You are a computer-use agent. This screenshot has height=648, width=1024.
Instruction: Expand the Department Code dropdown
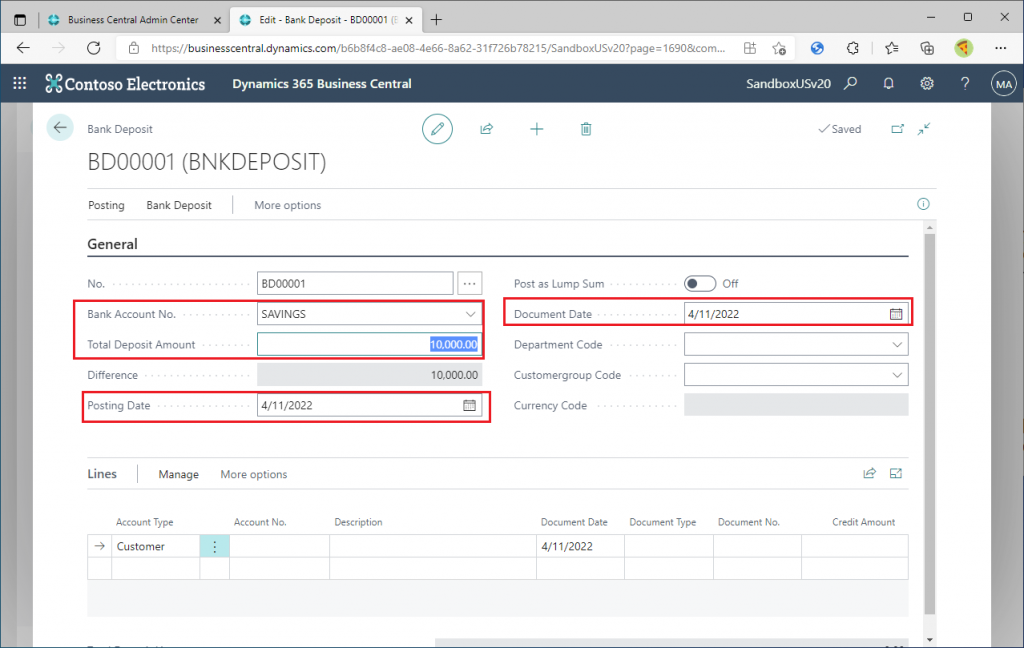(x=895, y=345)
